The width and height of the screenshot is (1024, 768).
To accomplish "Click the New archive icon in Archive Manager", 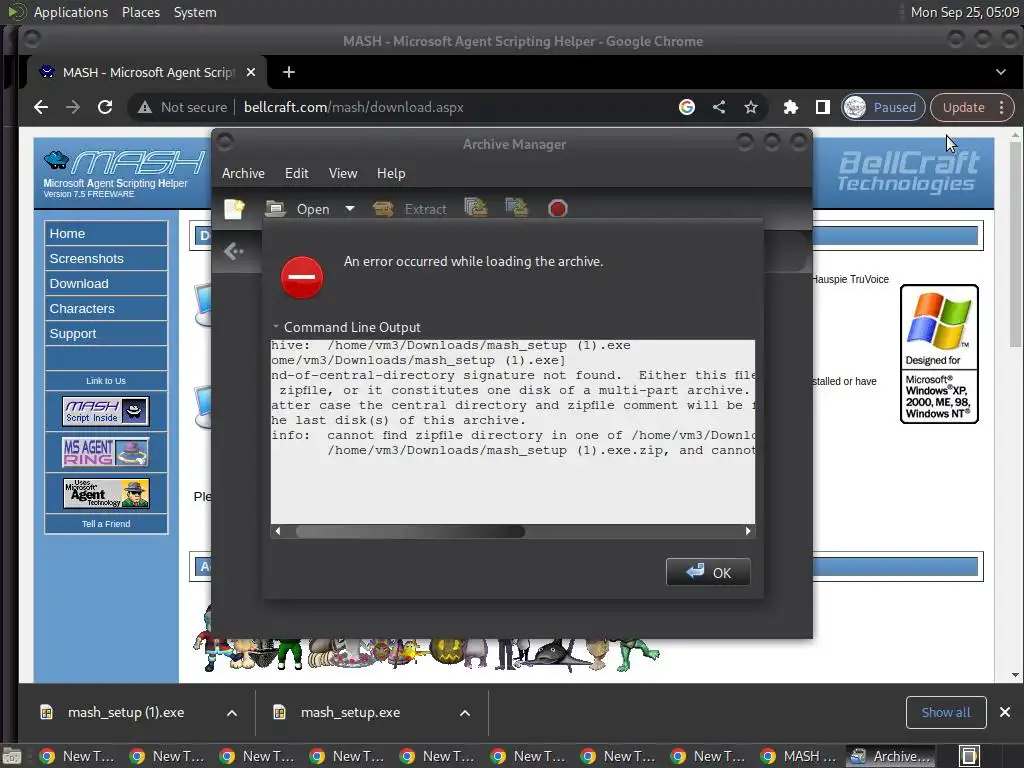I will point(234,209).
